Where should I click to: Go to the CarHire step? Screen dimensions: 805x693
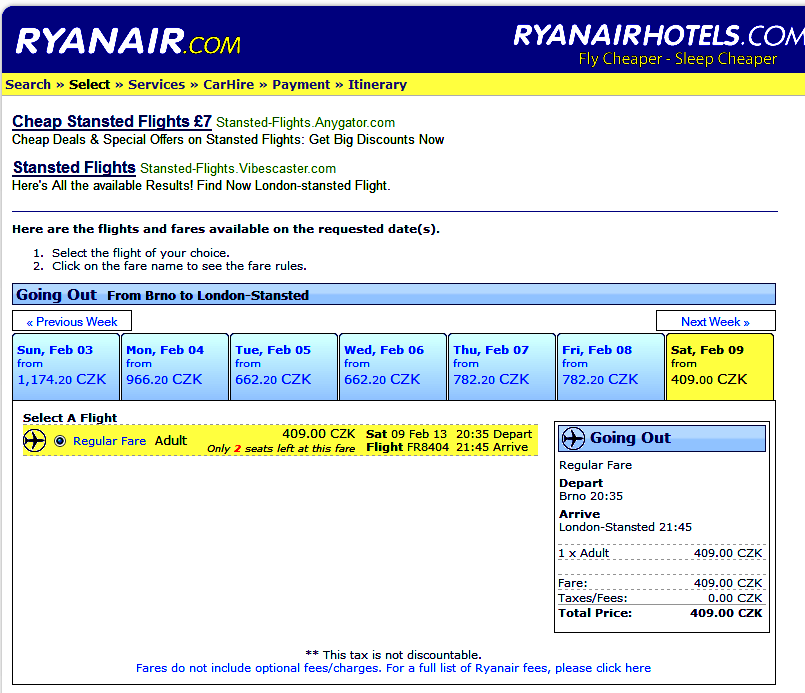(x=228, y=84)
